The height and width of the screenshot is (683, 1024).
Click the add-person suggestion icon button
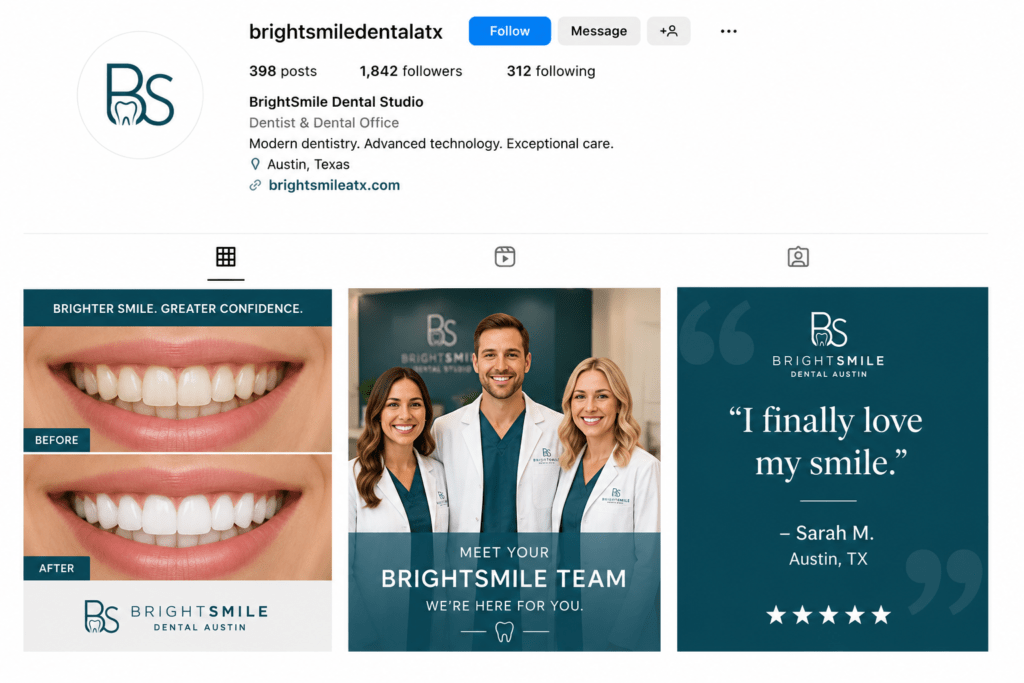pos(668,31)
